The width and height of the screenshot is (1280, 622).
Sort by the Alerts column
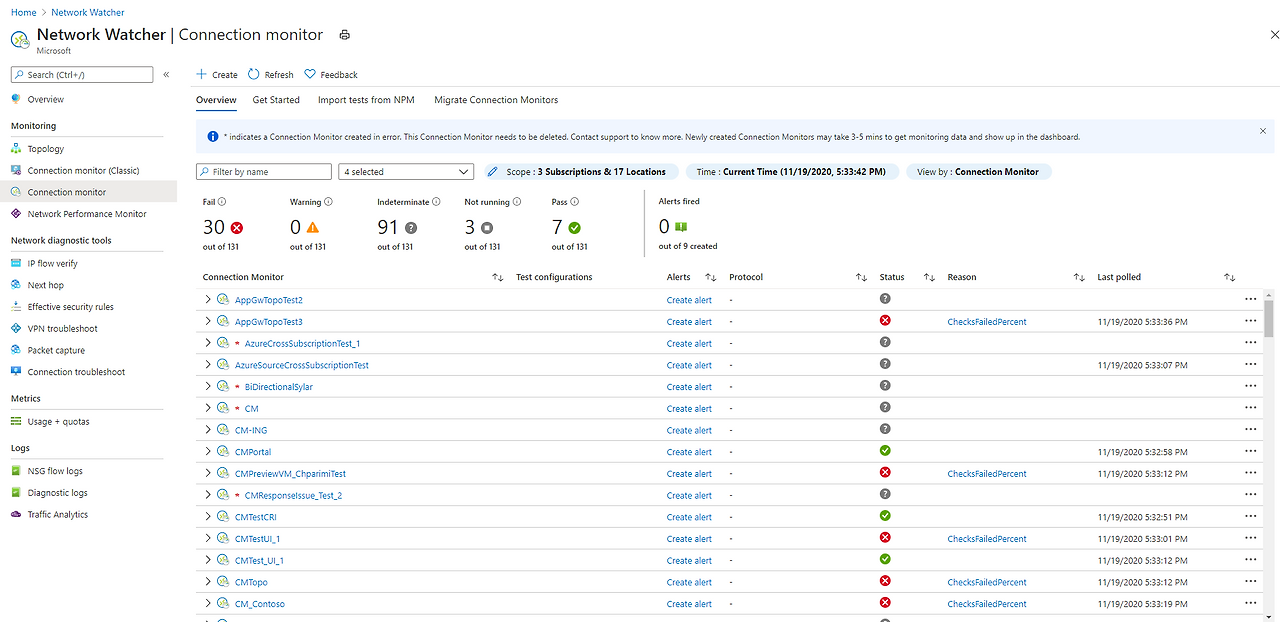pos(711,277)
